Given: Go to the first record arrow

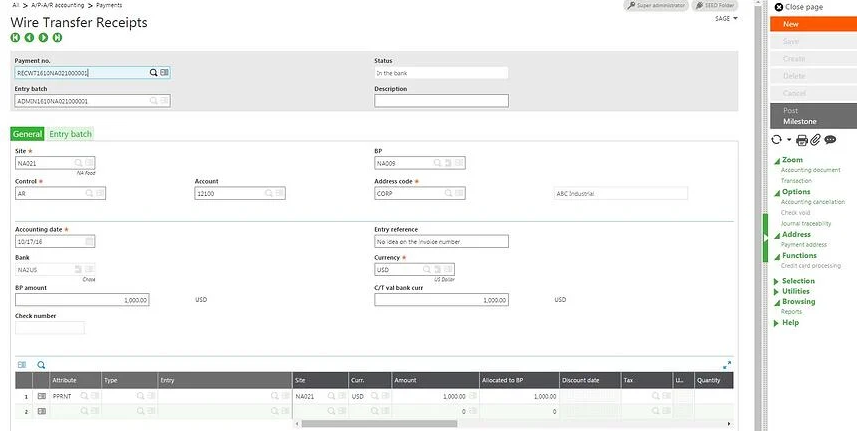Looking at the screenshot, I should (15, 38).
